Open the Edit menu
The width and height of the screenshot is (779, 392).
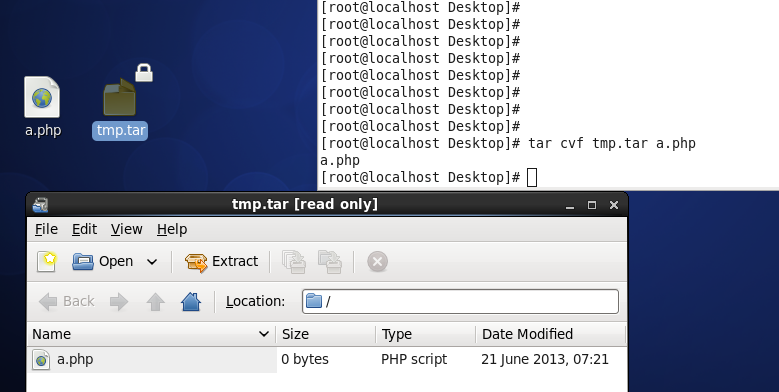tap(84, 229)
